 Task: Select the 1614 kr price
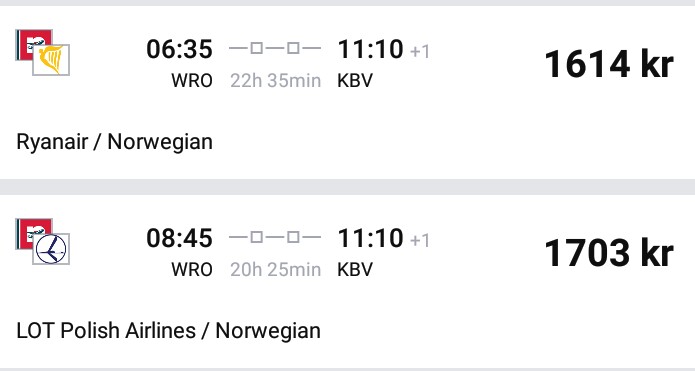tap(609, 64)
